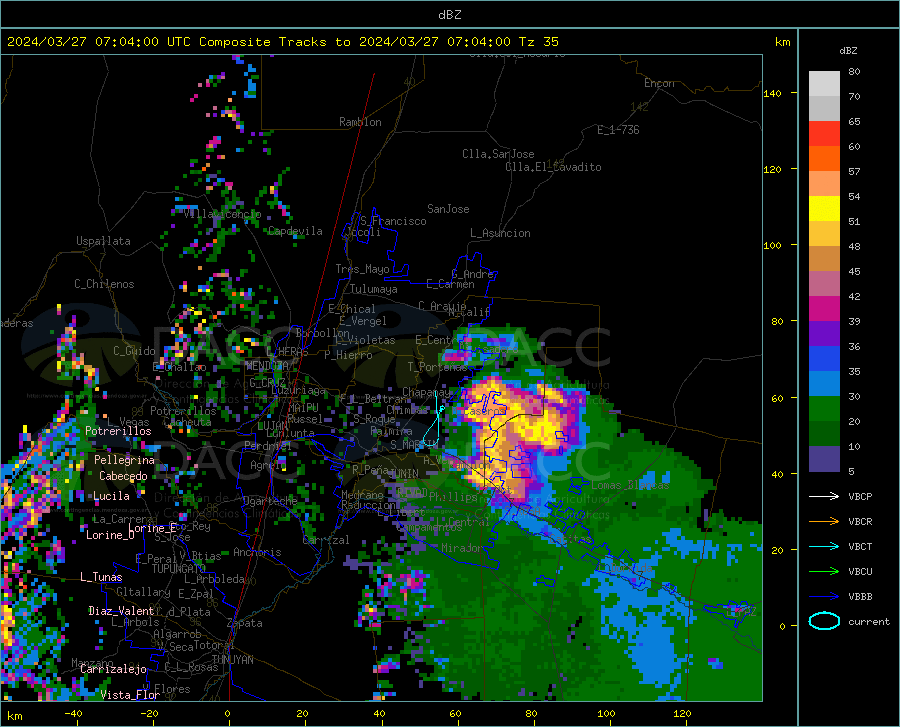This screenshot has width=900, height=727.
Task: Click the Carrizalejo pink label
Action: tap(113, 669)
